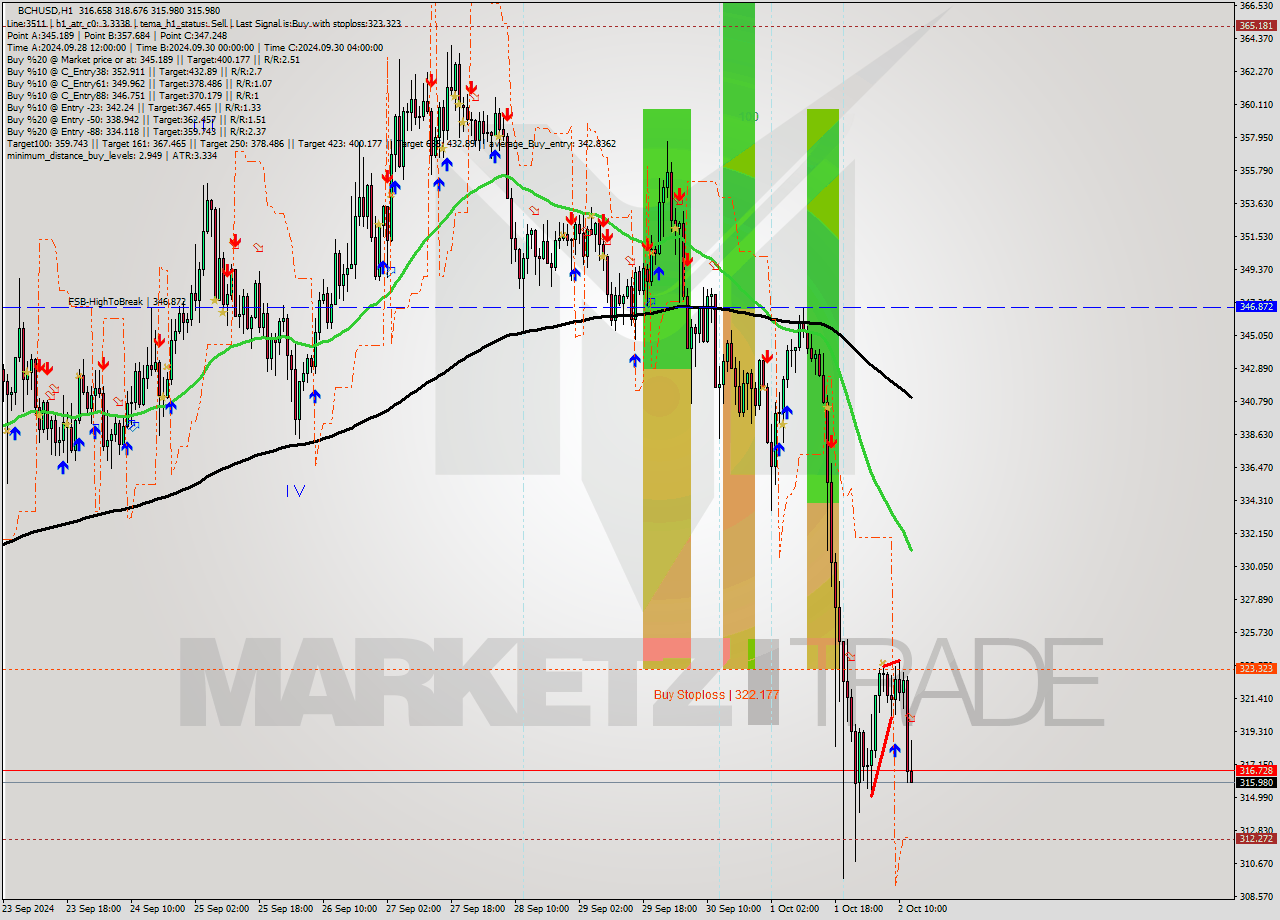1280x920 pixels.
Task: Click the 353.630 price axis label
Action: (1257, 203)
